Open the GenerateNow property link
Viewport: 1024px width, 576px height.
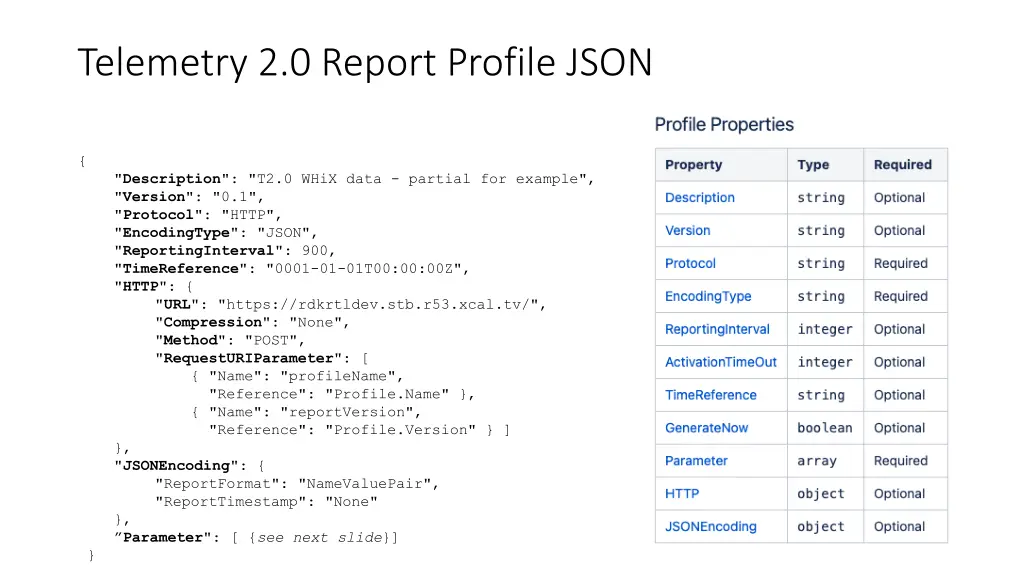(x=707, y=428)
